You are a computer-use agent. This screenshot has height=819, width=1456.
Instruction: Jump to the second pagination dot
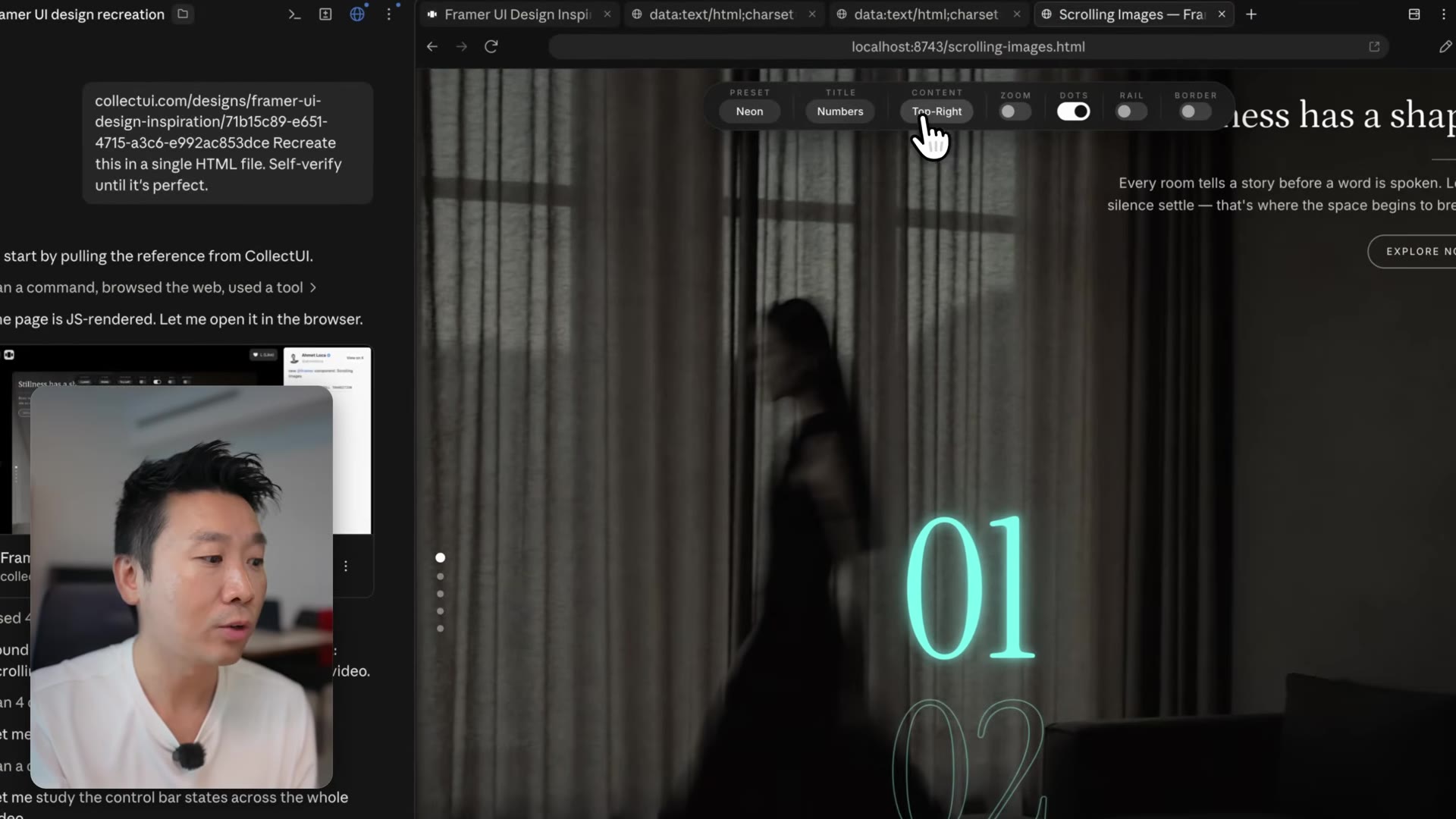(x=440, y=576)
